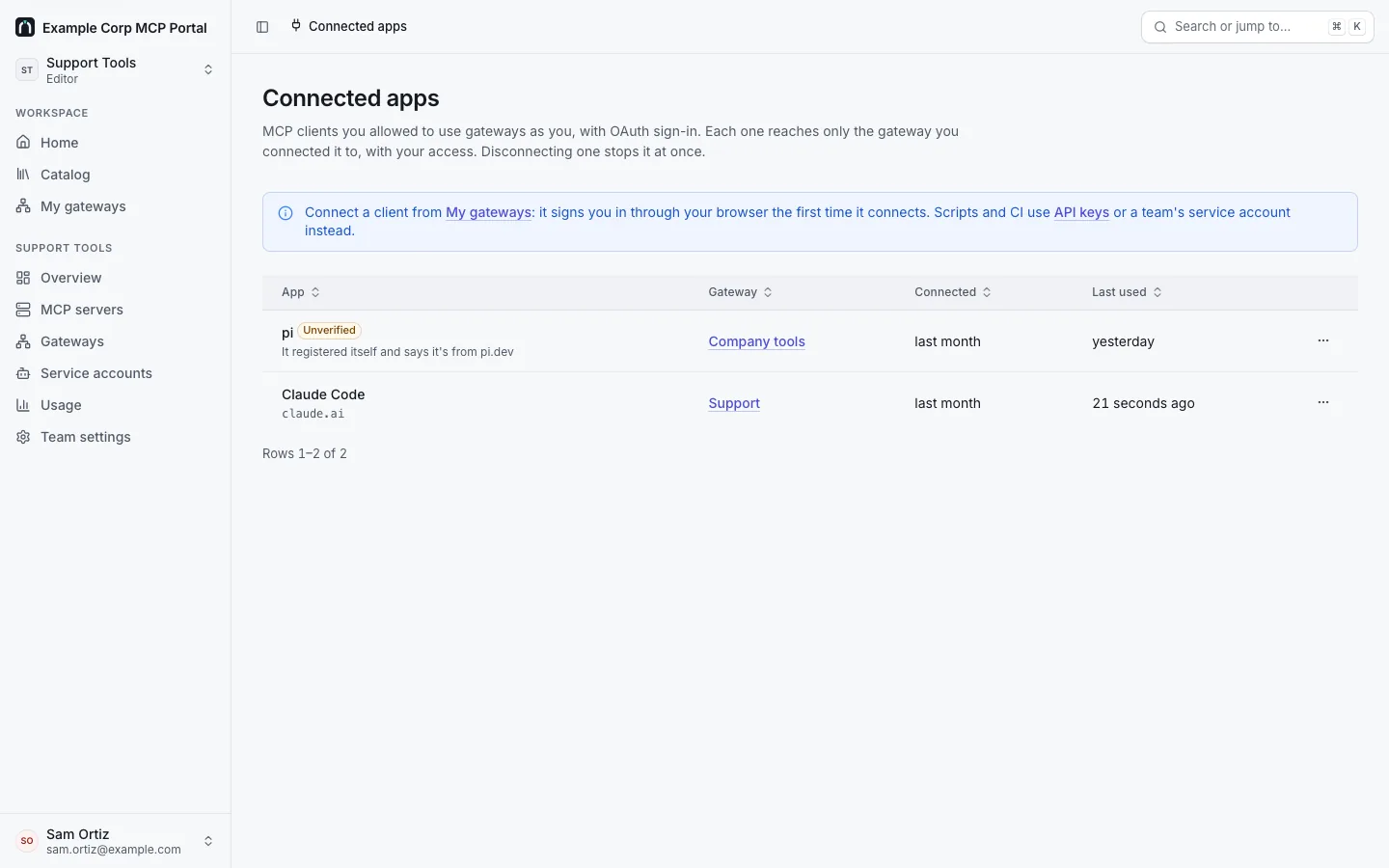
Task: Sort by the Connected column header
Action: click(x=953, y=292)
